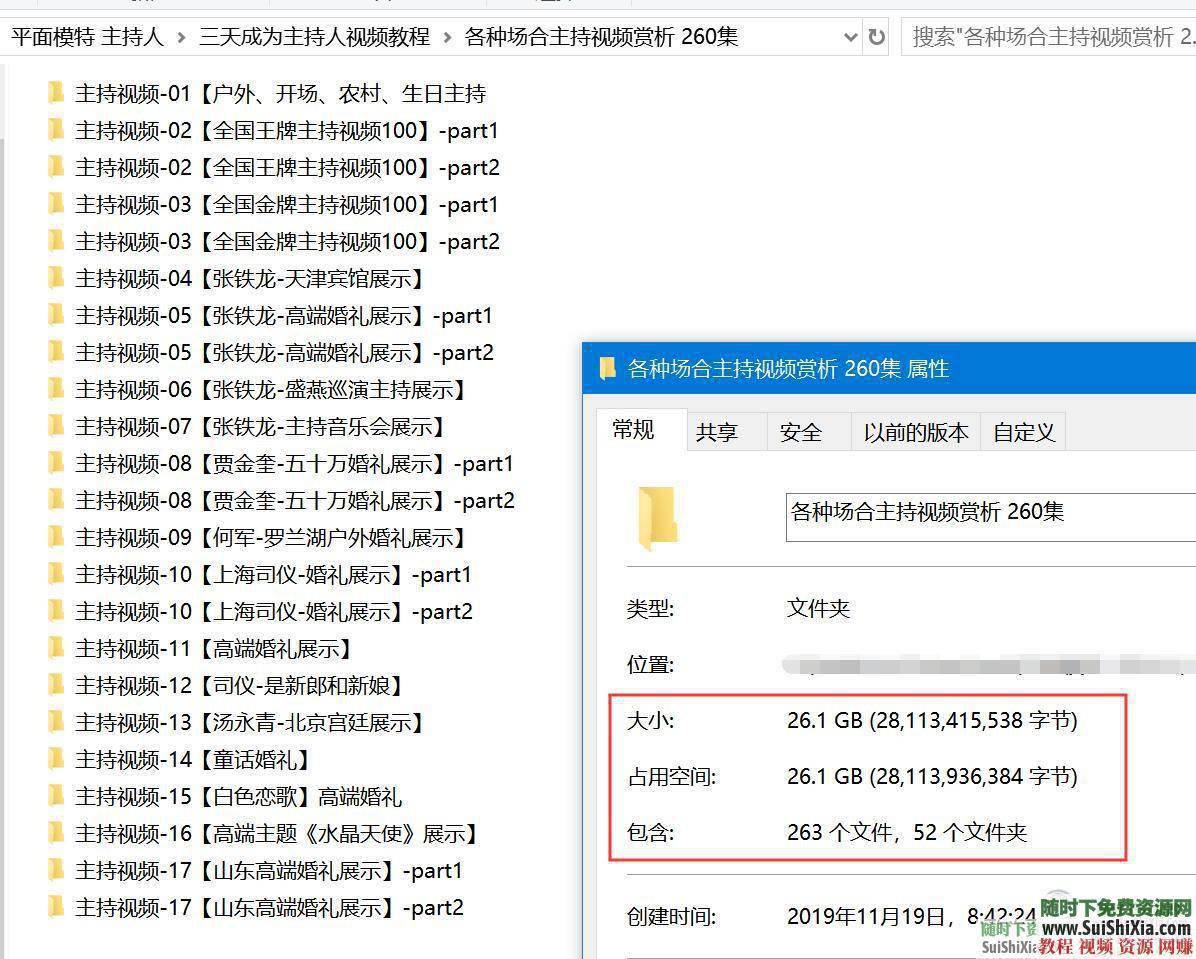This screenshot has height=959, width=1196.
Task: Switch to the 安全 tab
Action: [800, 431]
